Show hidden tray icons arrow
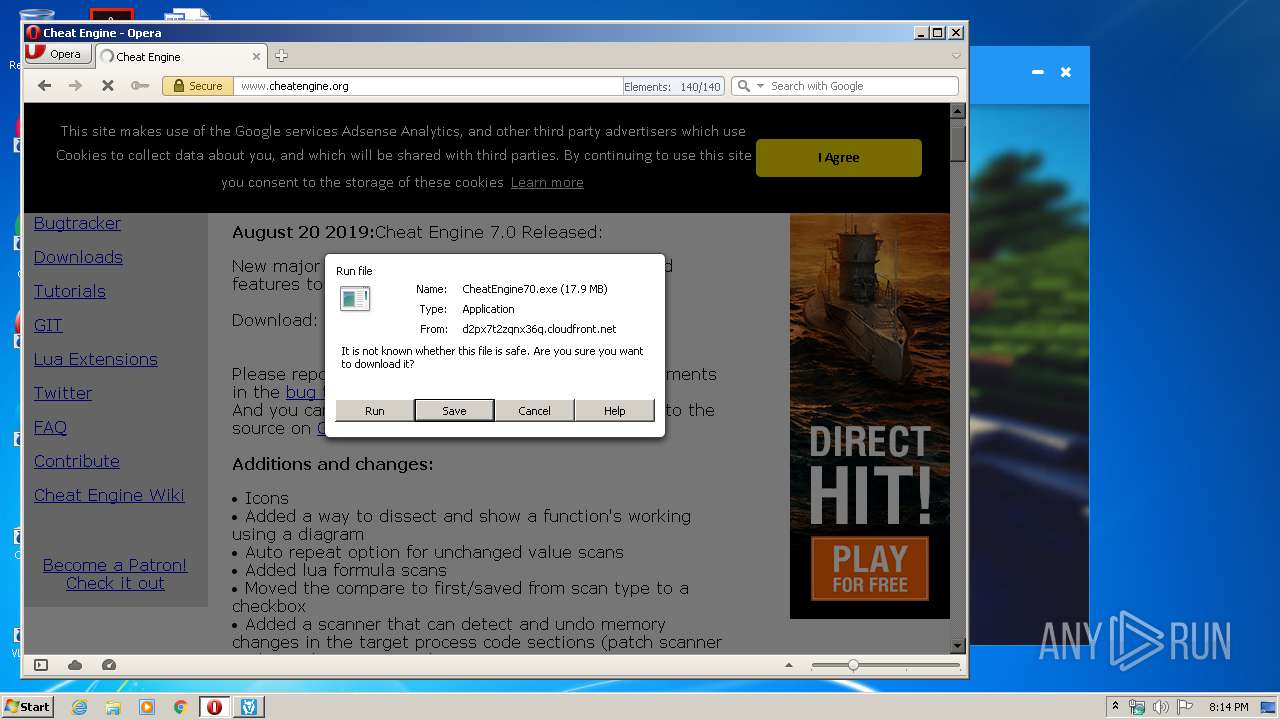This screenshot has height=720, width=1280. point(1115,706)
